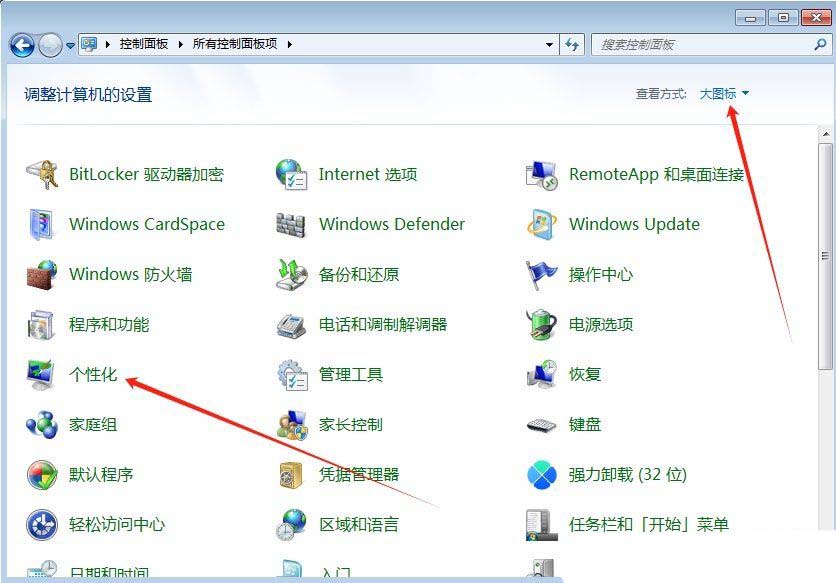Expand the address bar history dropdown

pos(549,45)
